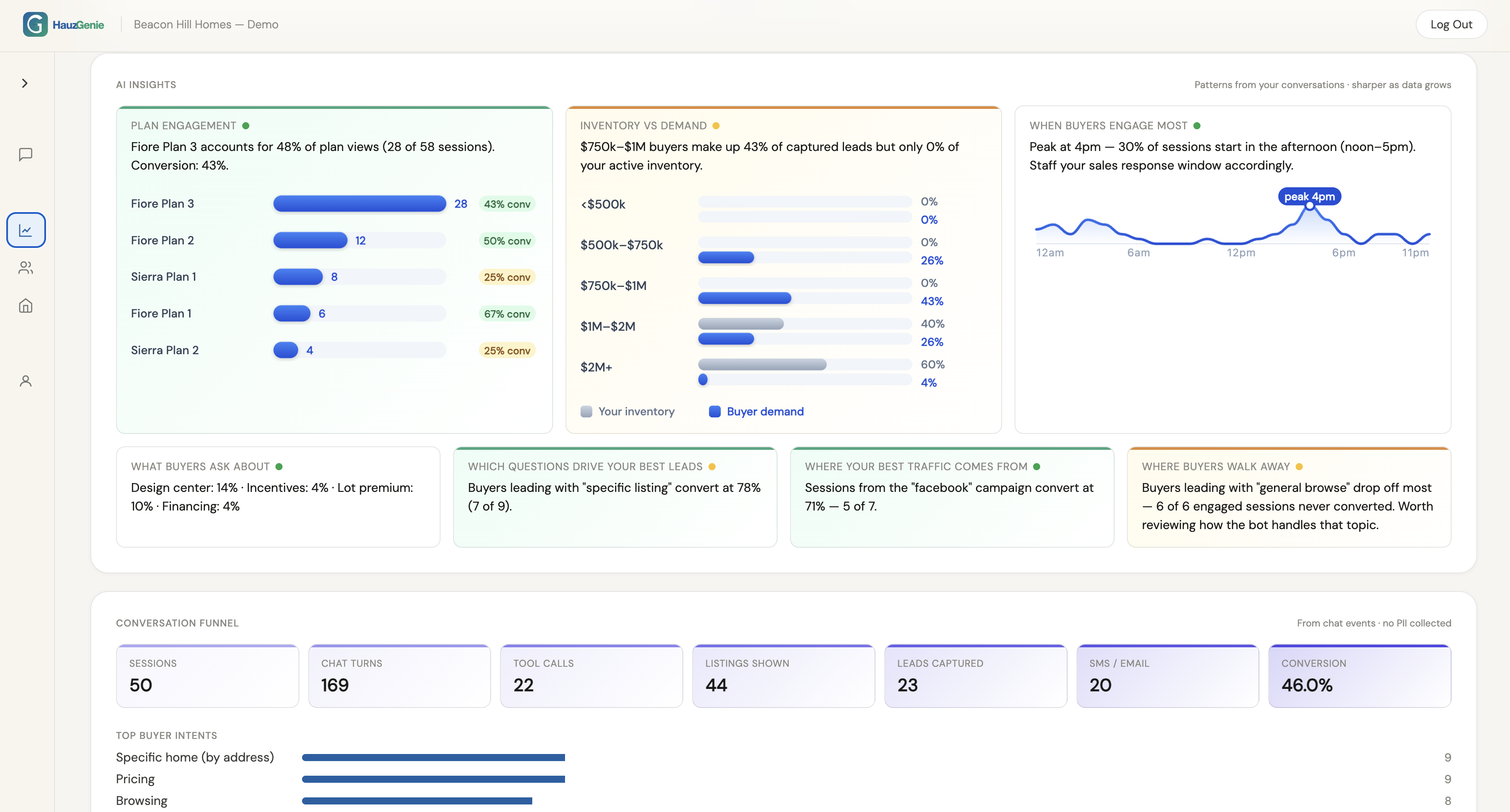Click the Sierra Plan 1 25% conv badge
Image resolution: width=1510 pixels, height=812 pixels.
tap(507, 277)
